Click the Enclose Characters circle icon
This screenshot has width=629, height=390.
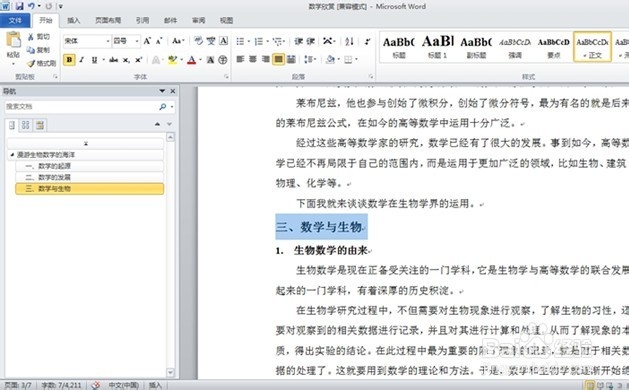pos(223,60)
